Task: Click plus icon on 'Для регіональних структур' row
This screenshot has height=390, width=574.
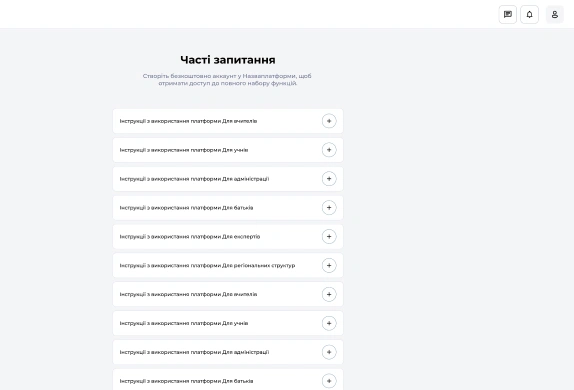Action: 329,265
